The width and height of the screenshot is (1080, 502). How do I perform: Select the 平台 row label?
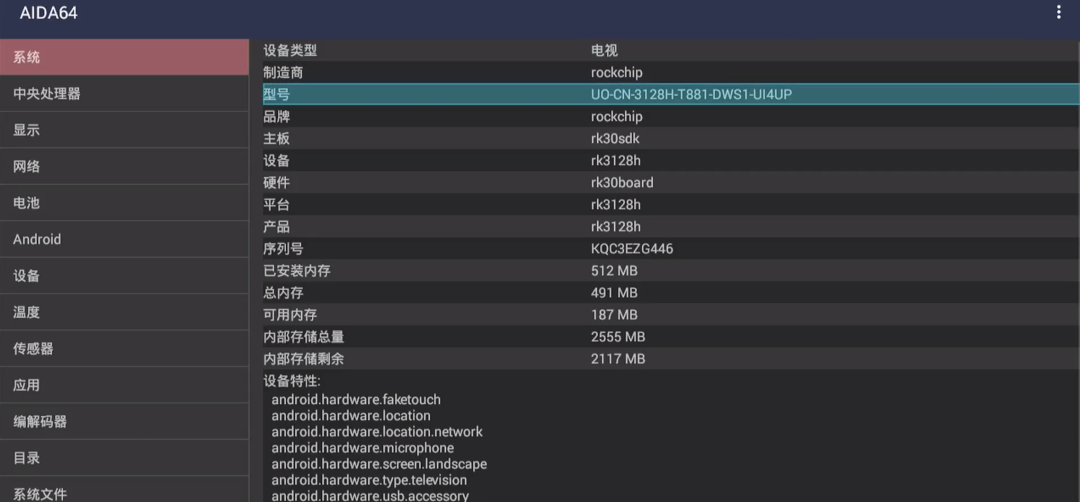click(276, 205)
